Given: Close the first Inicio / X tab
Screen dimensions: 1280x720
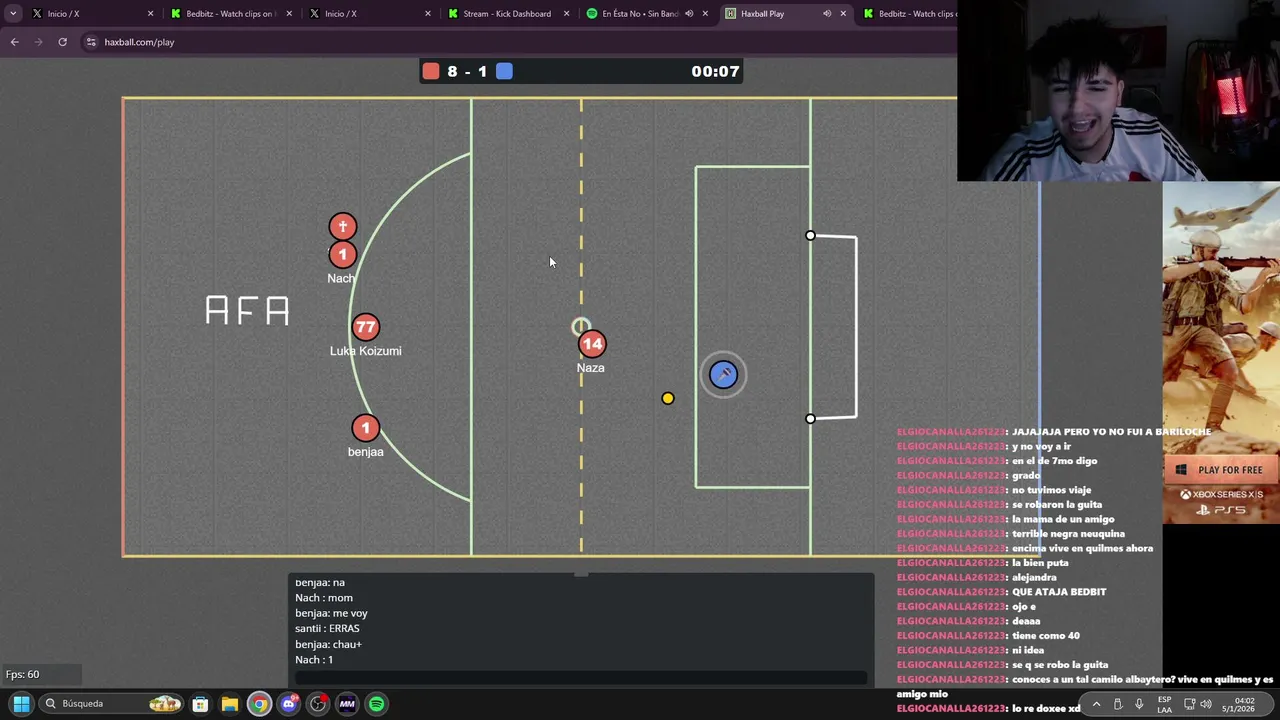Looking at the screenshot, I should click(x=151, y=13).
